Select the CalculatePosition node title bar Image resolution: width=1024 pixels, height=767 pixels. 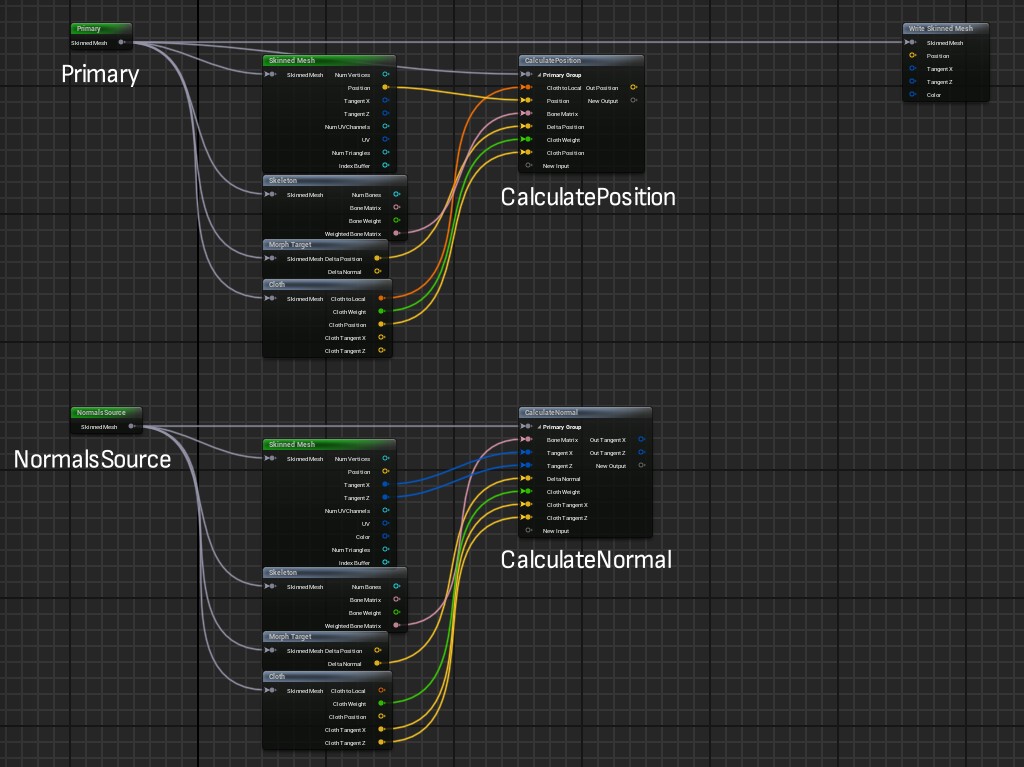click(581, 60)
